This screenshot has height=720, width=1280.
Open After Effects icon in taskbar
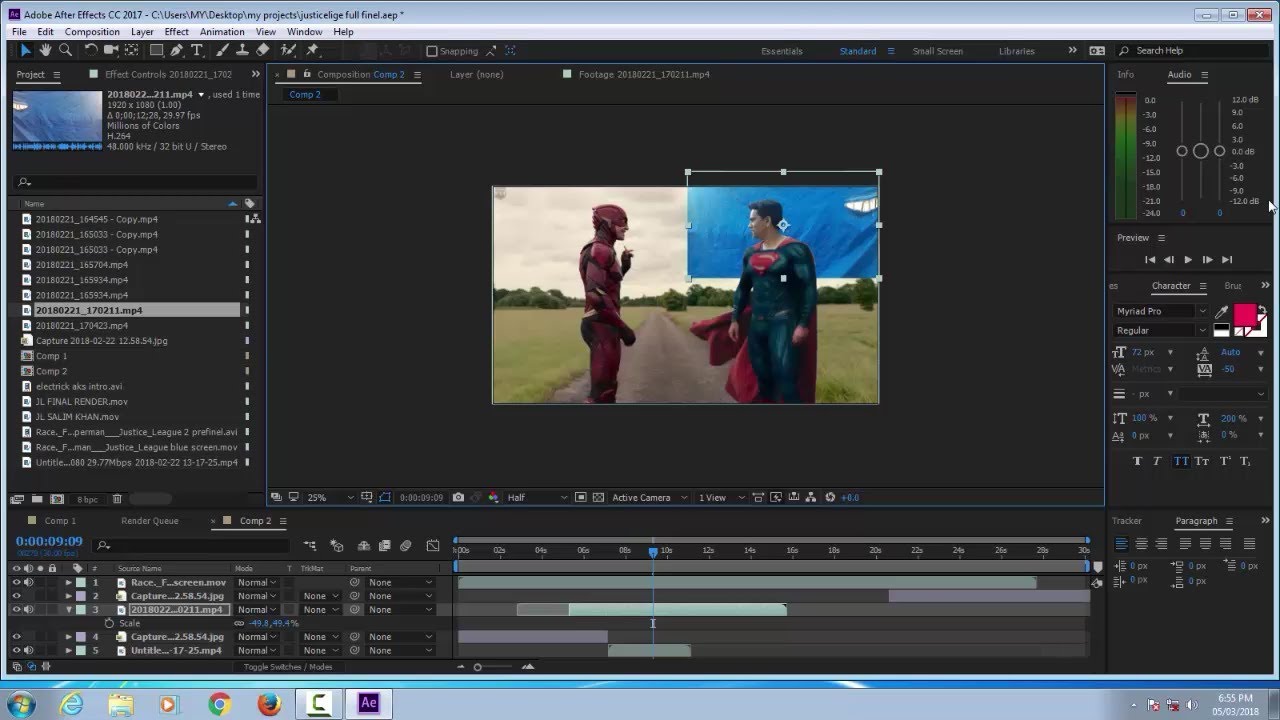point(368,704)
